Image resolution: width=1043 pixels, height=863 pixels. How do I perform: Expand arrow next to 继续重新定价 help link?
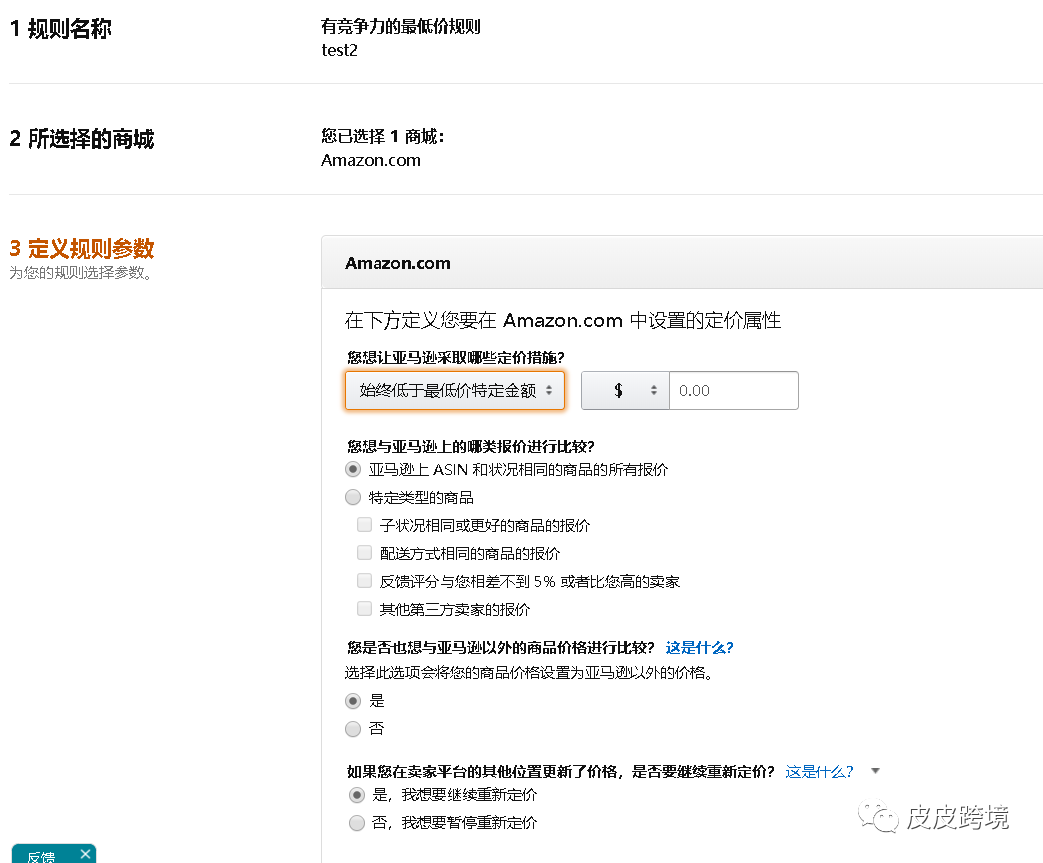tap(875, 771)
